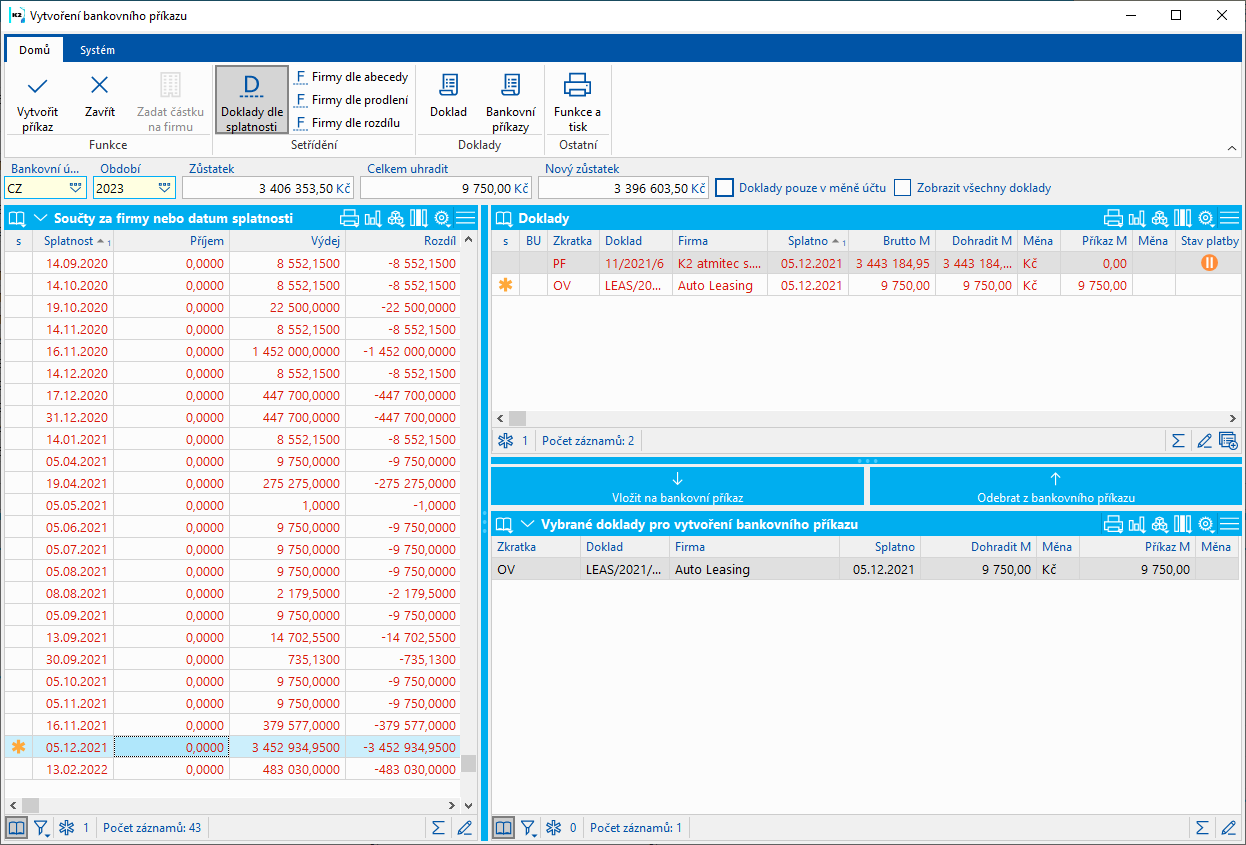
Task: Click settings gear in Doklady panel header
Action: (x=1205, y=218)
